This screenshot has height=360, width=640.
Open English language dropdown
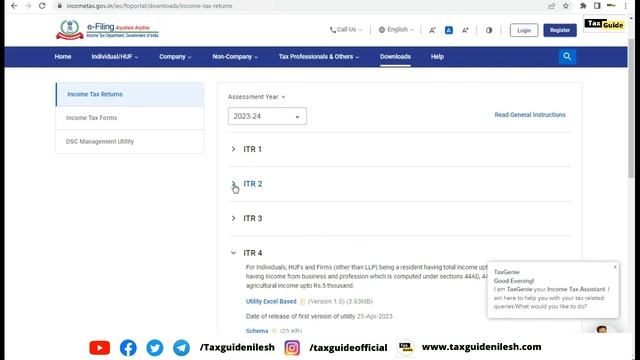396,30
